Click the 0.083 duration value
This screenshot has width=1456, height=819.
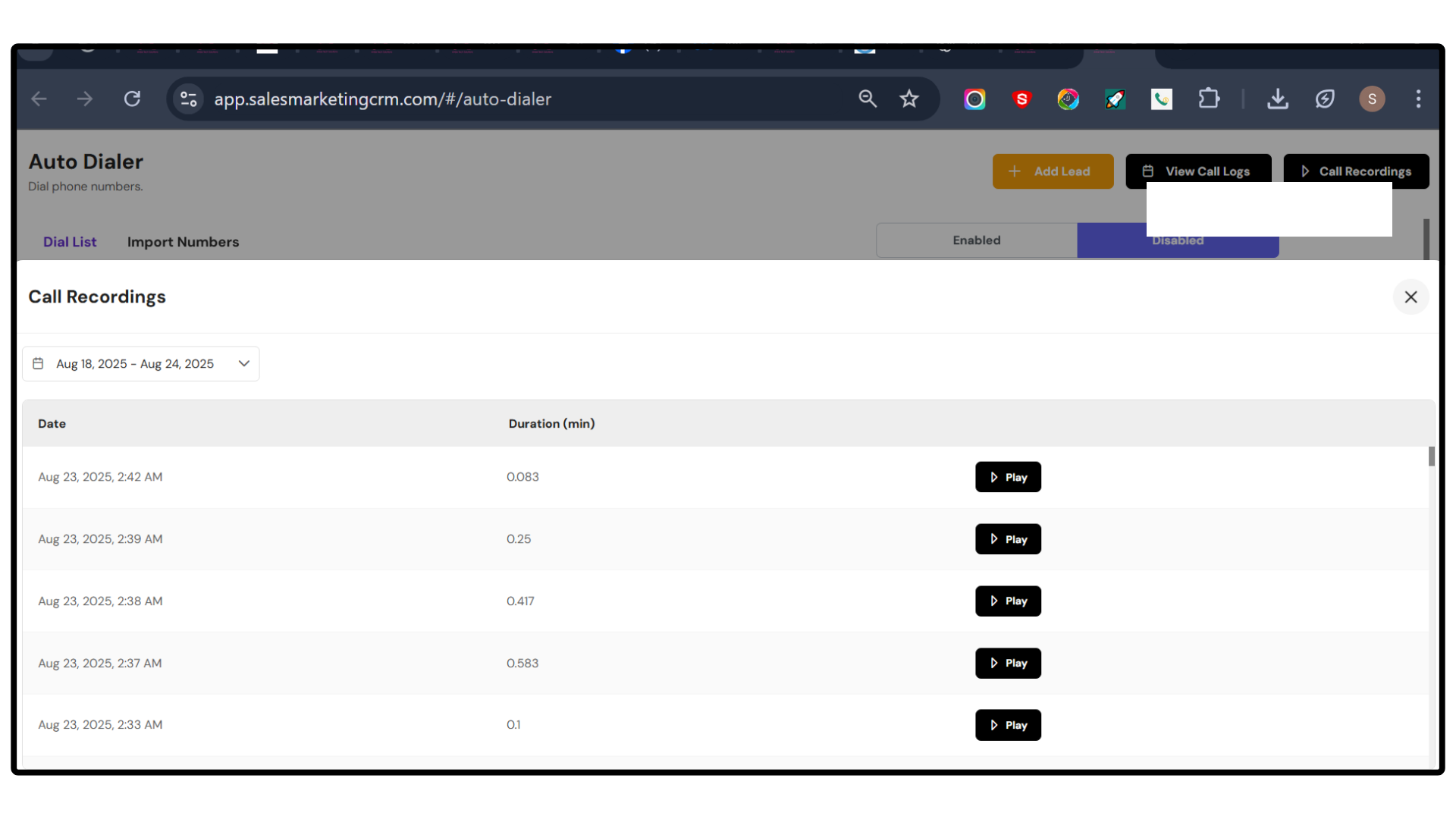point(522,477)
